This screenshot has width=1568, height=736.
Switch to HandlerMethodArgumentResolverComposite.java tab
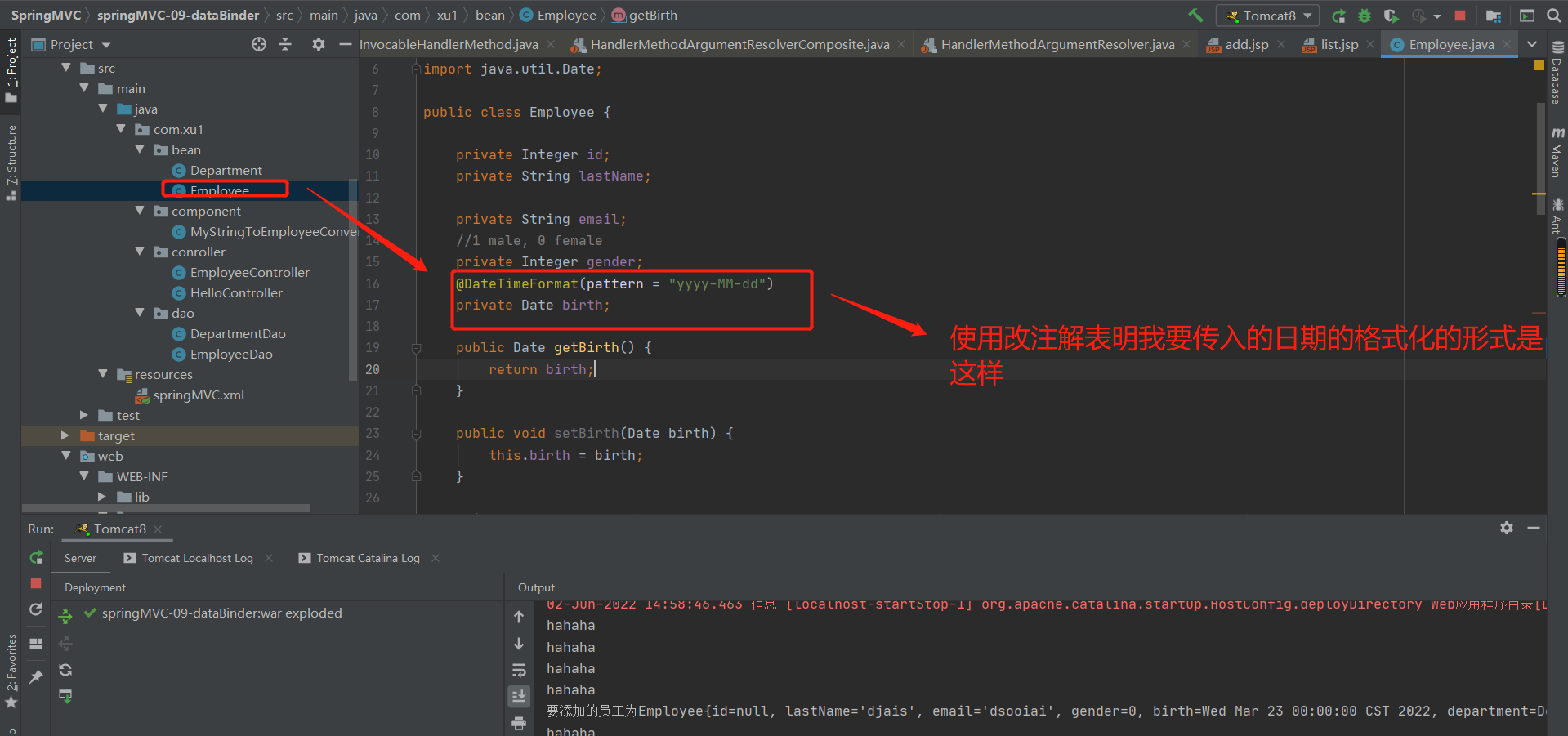[739, 44]
